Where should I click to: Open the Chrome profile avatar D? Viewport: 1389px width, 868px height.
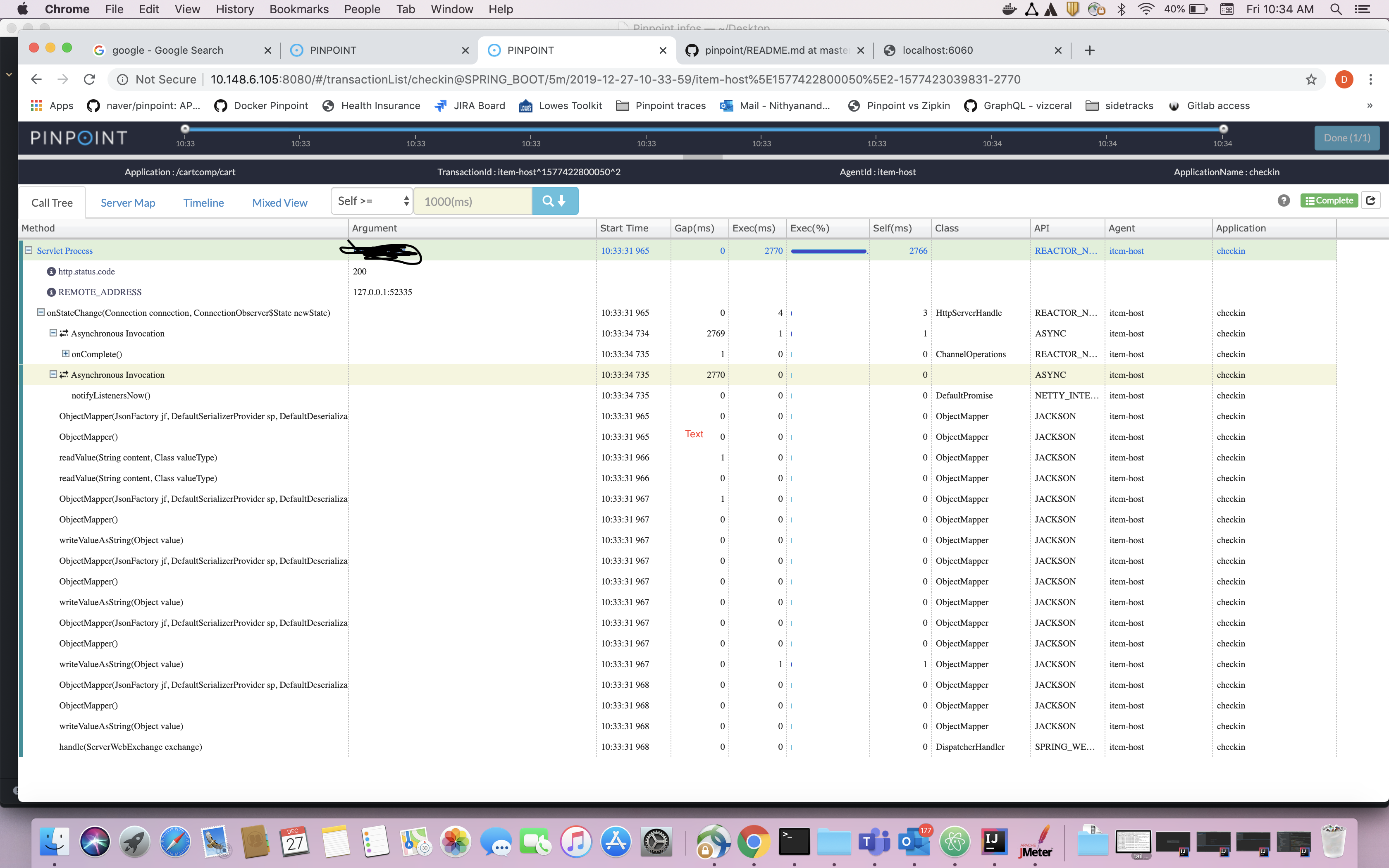1344,79
